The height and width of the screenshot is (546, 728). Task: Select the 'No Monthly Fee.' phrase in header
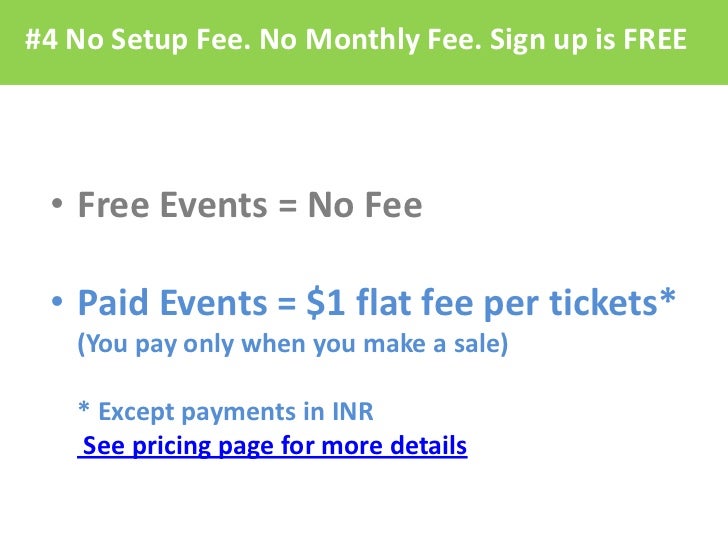pos(371,39)
